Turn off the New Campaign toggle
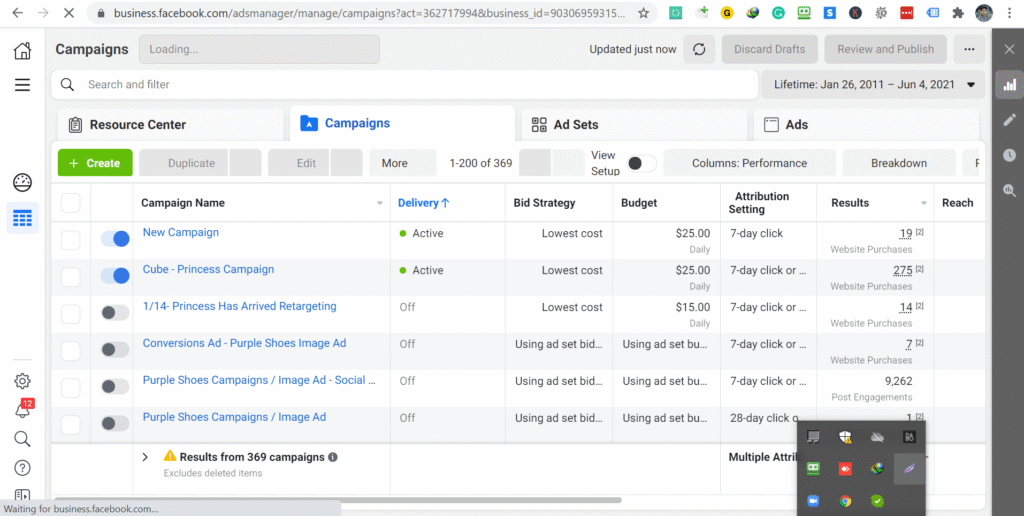Screen dimensions: 1024x516 pos(115,239)
